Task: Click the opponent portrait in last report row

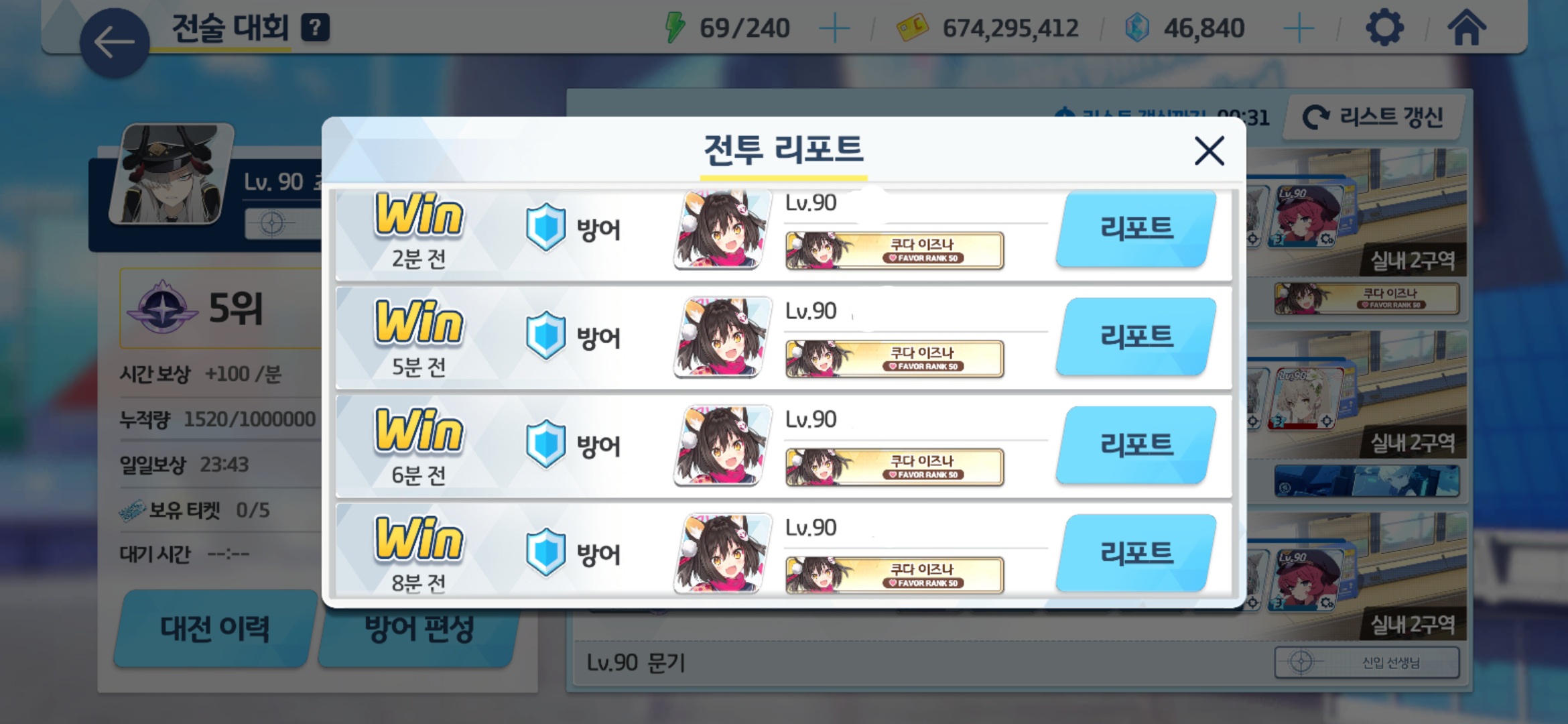Action: (722, 553)
